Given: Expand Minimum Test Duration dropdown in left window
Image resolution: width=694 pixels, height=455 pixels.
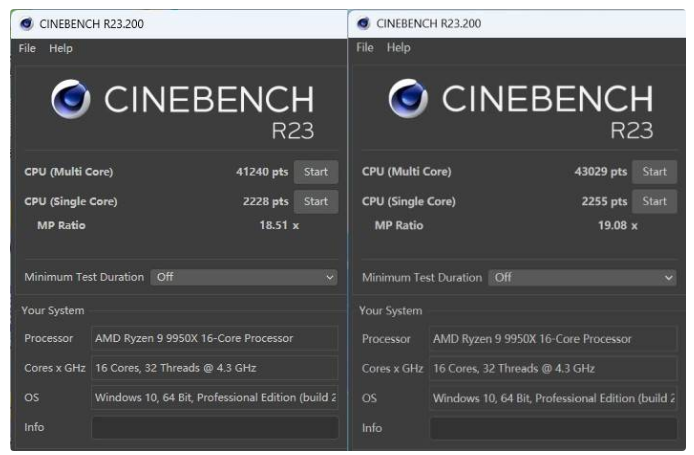Looking at the screenshot, I should (x=244, y=277).
